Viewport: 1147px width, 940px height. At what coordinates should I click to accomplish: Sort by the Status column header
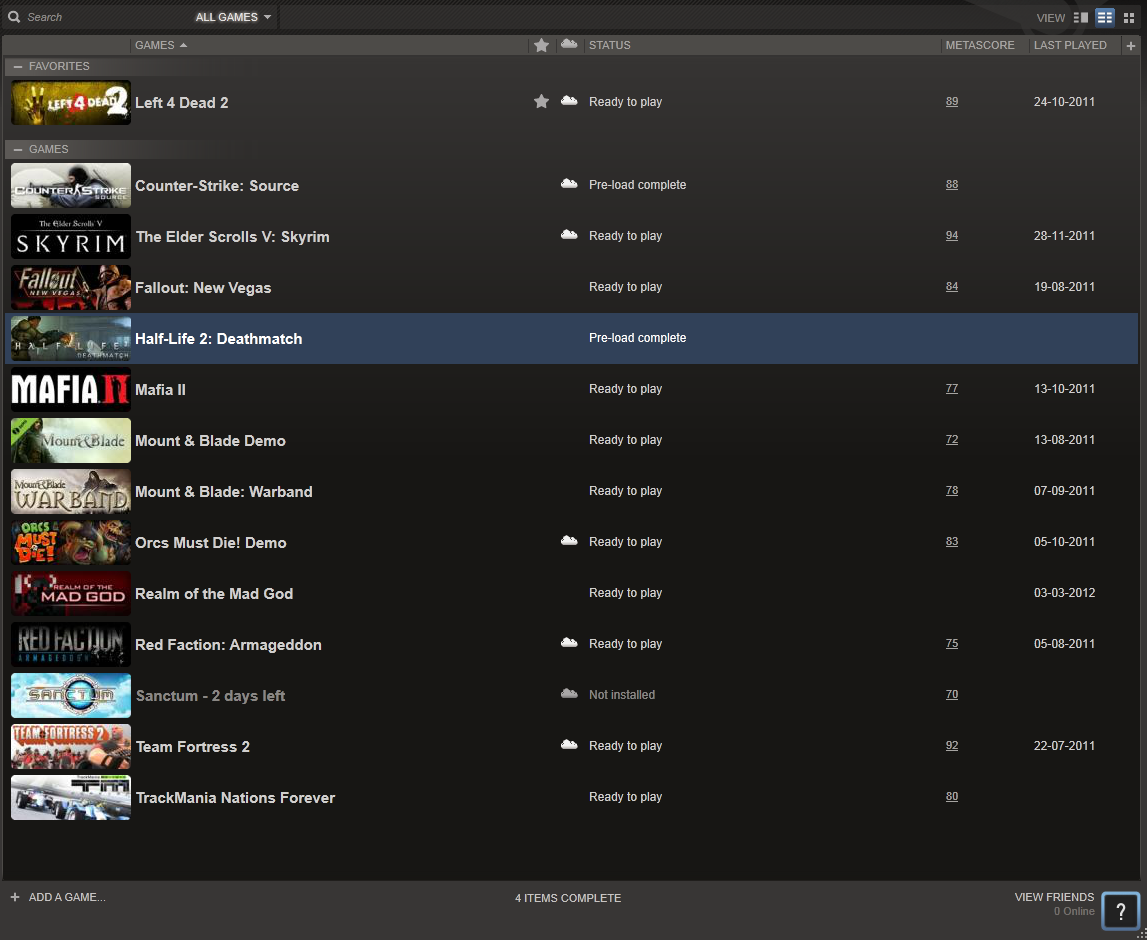click(x=609, y=45)
